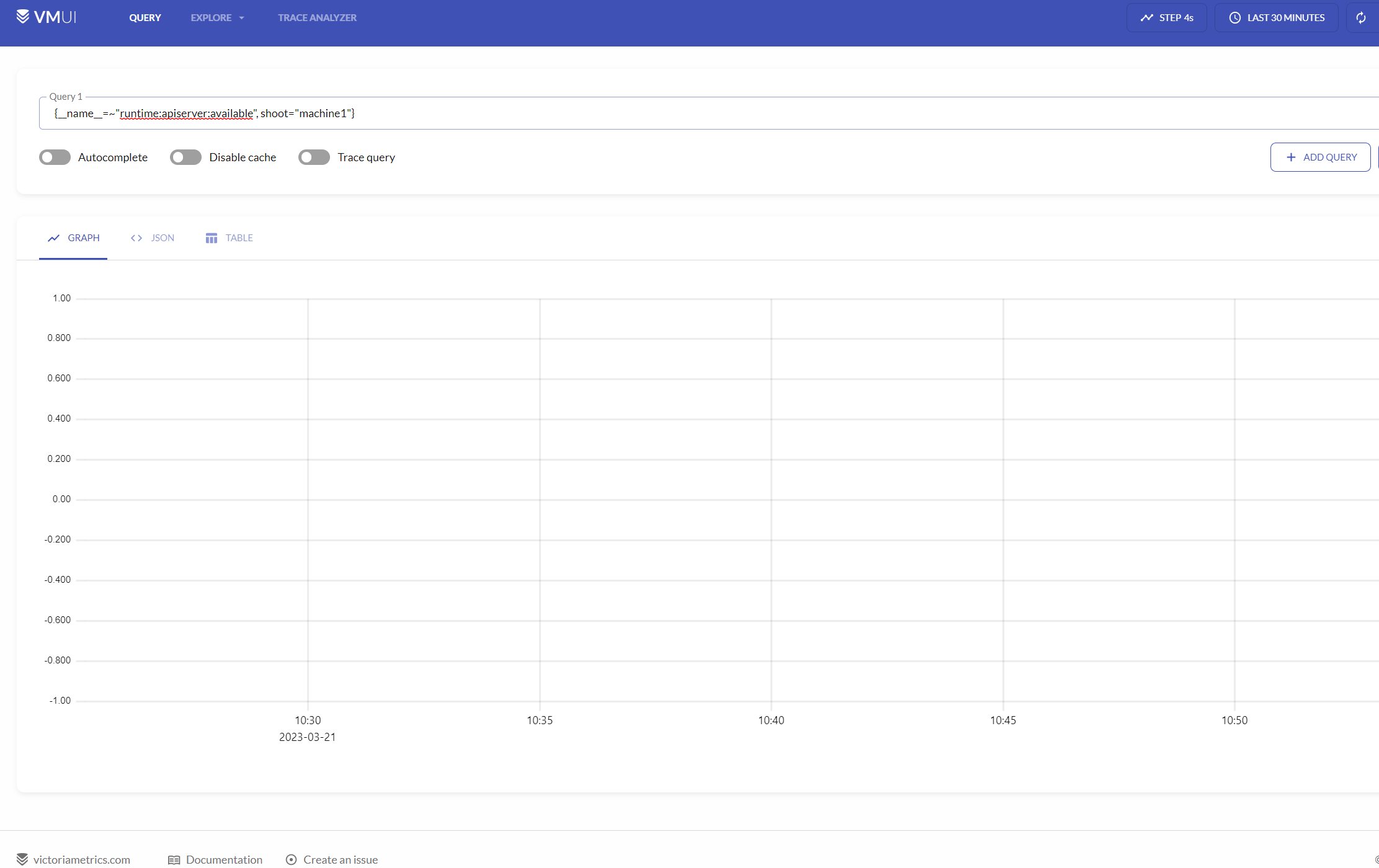
Task: Click the 10:40 mark on the graph axis
Action: 771,720
